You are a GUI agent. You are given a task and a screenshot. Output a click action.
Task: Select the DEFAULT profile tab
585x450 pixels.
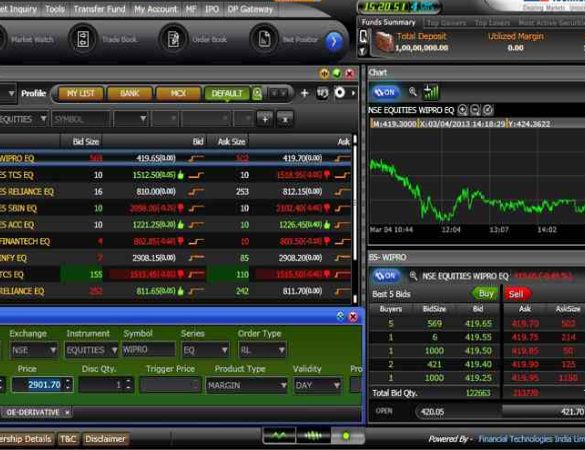pyautogui.click(x=227, y=93)
